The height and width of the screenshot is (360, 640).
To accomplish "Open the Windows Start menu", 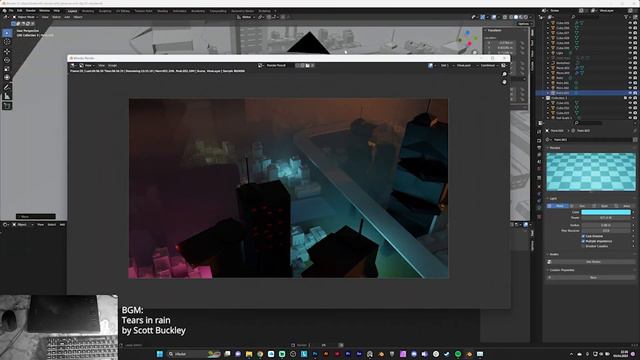I will (160, 354).
